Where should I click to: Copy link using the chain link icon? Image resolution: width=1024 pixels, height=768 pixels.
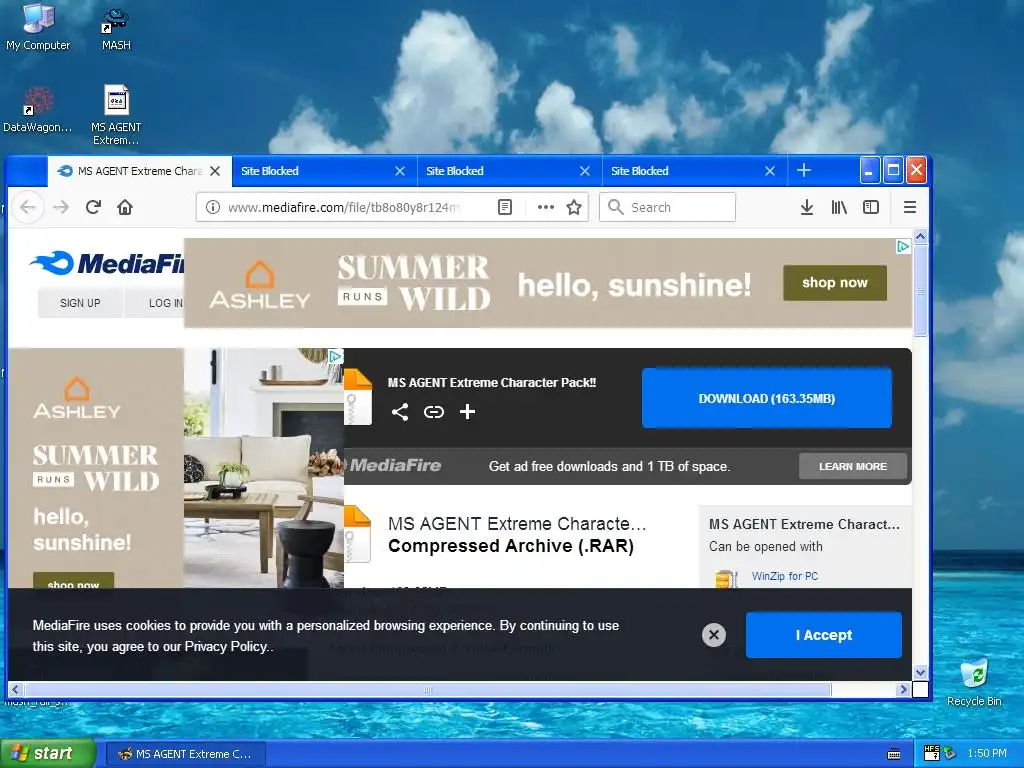(x=434, y=411)
